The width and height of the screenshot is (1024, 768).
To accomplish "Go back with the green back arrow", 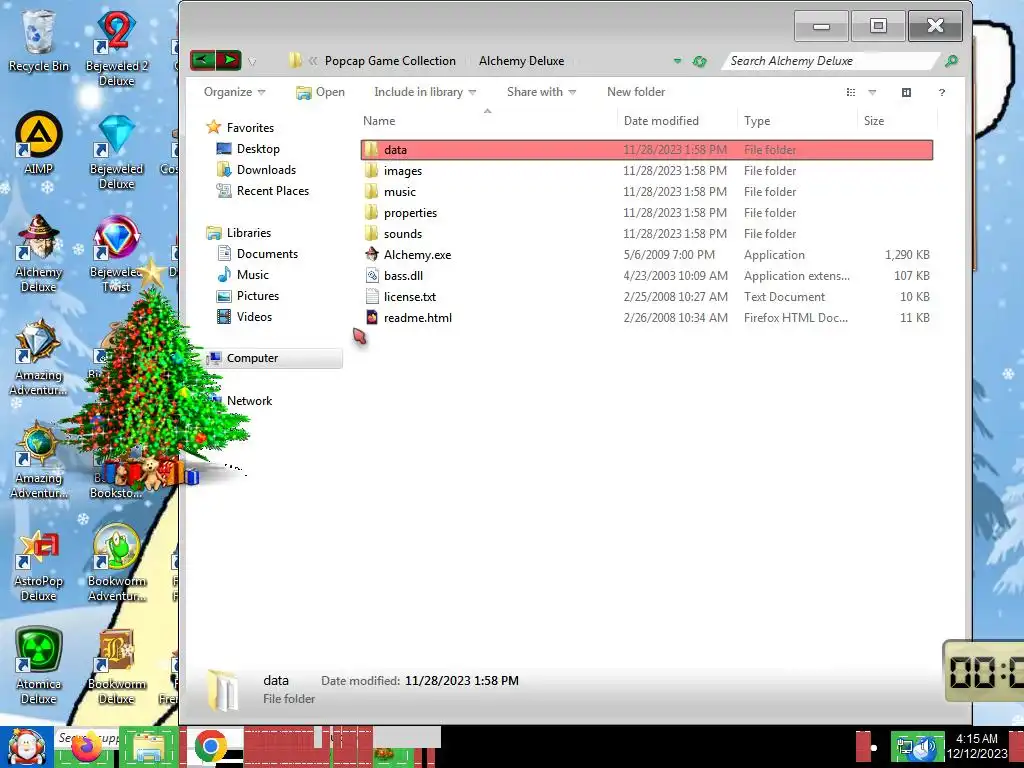I will (202, 61).
